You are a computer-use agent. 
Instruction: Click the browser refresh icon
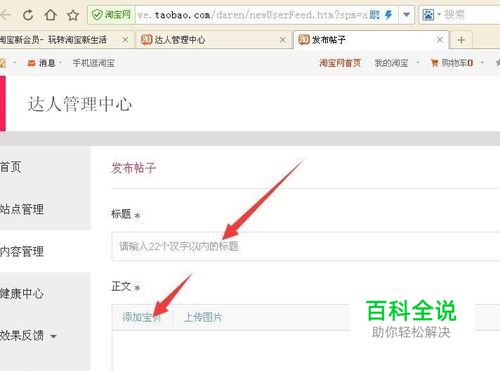[28, 15]
